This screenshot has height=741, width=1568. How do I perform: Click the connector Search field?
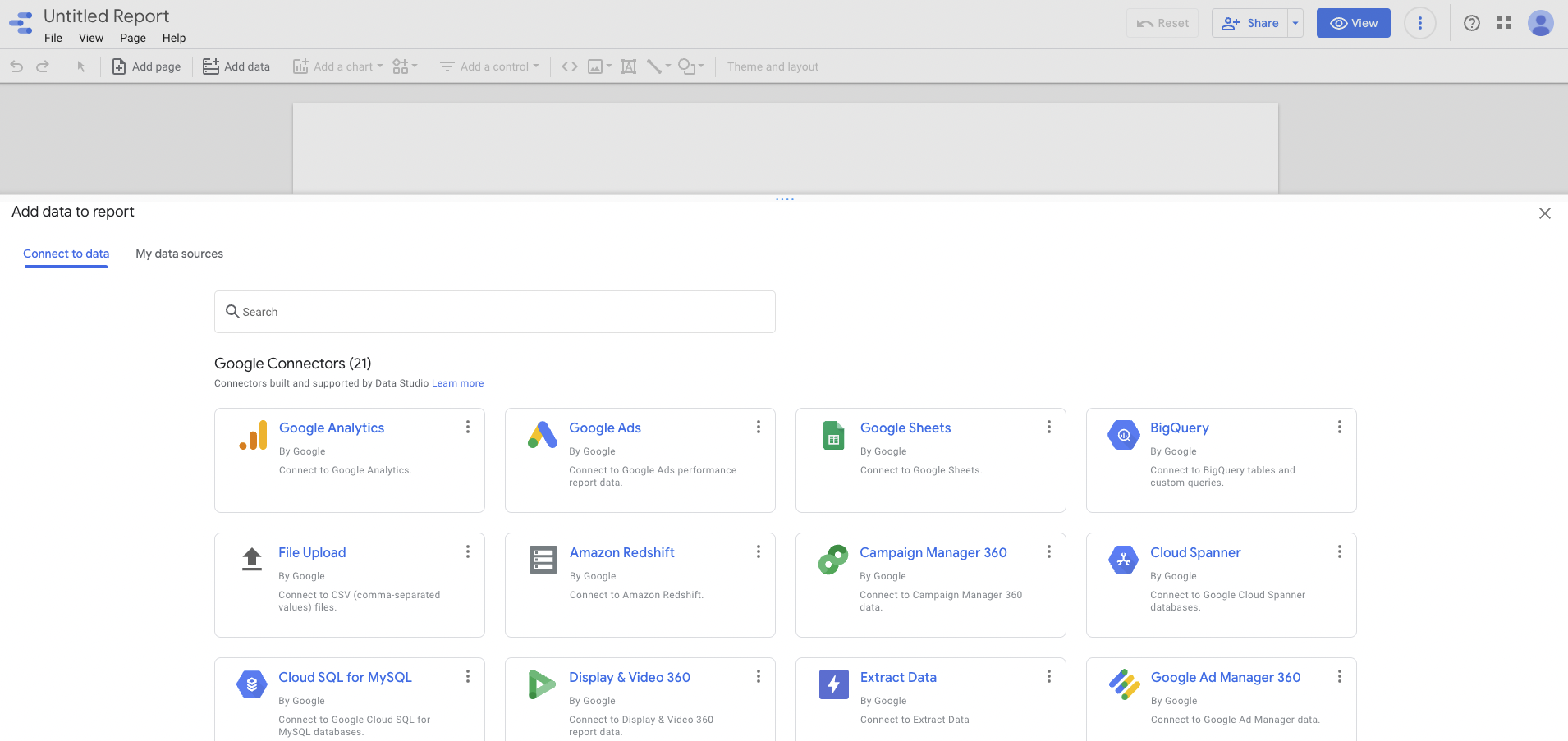(495, 312)
